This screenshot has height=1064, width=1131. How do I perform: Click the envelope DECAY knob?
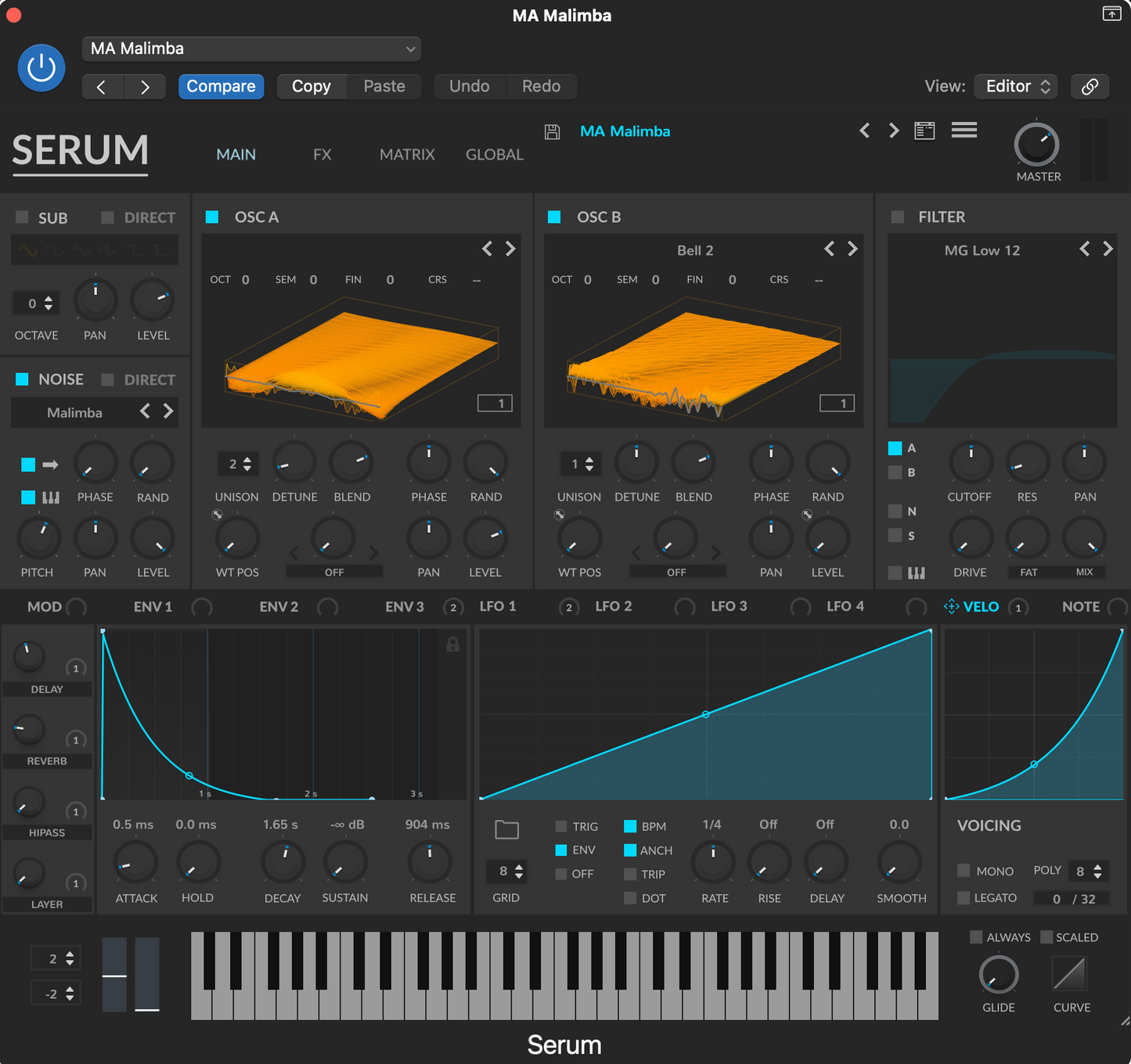[x=283, y=862]
